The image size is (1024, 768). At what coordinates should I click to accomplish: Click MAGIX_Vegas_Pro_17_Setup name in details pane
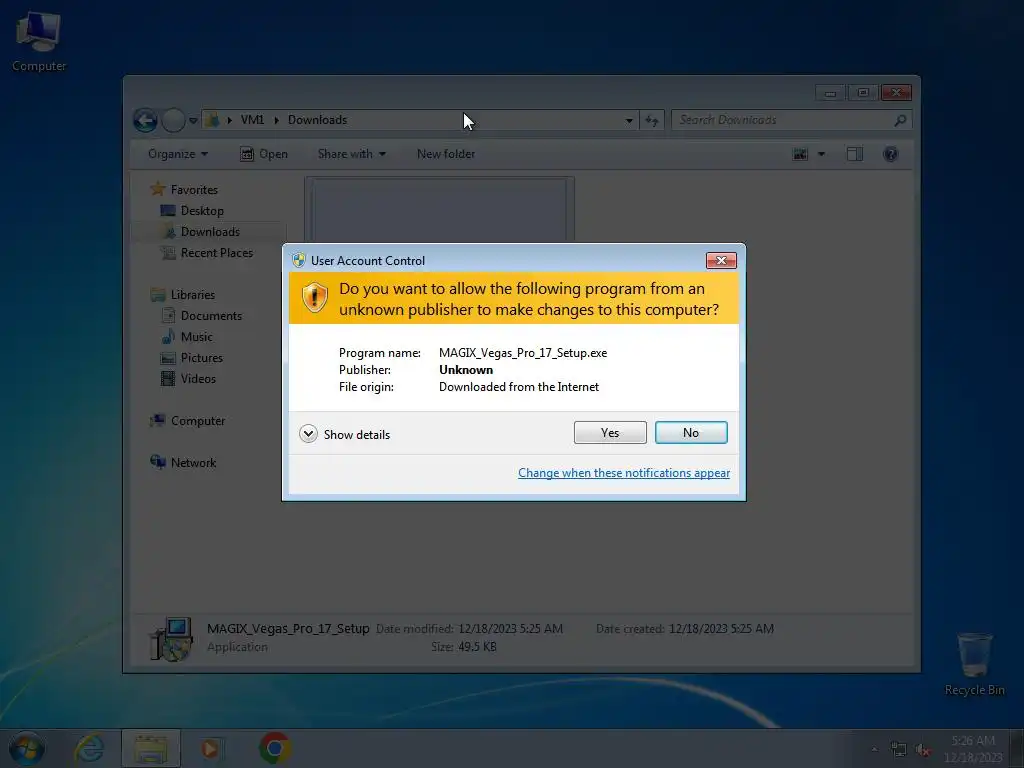[288, 628]
